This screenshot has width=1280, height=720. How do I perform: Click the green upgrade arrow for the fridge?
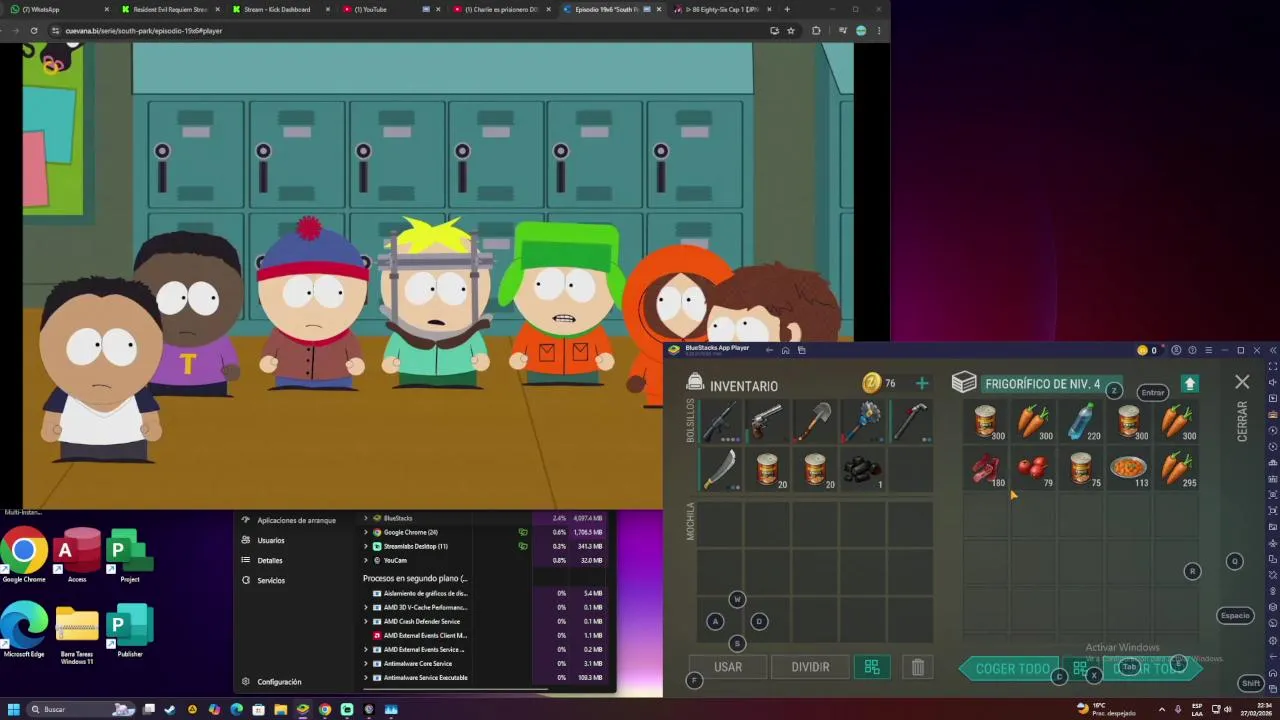coord(1189,384)
